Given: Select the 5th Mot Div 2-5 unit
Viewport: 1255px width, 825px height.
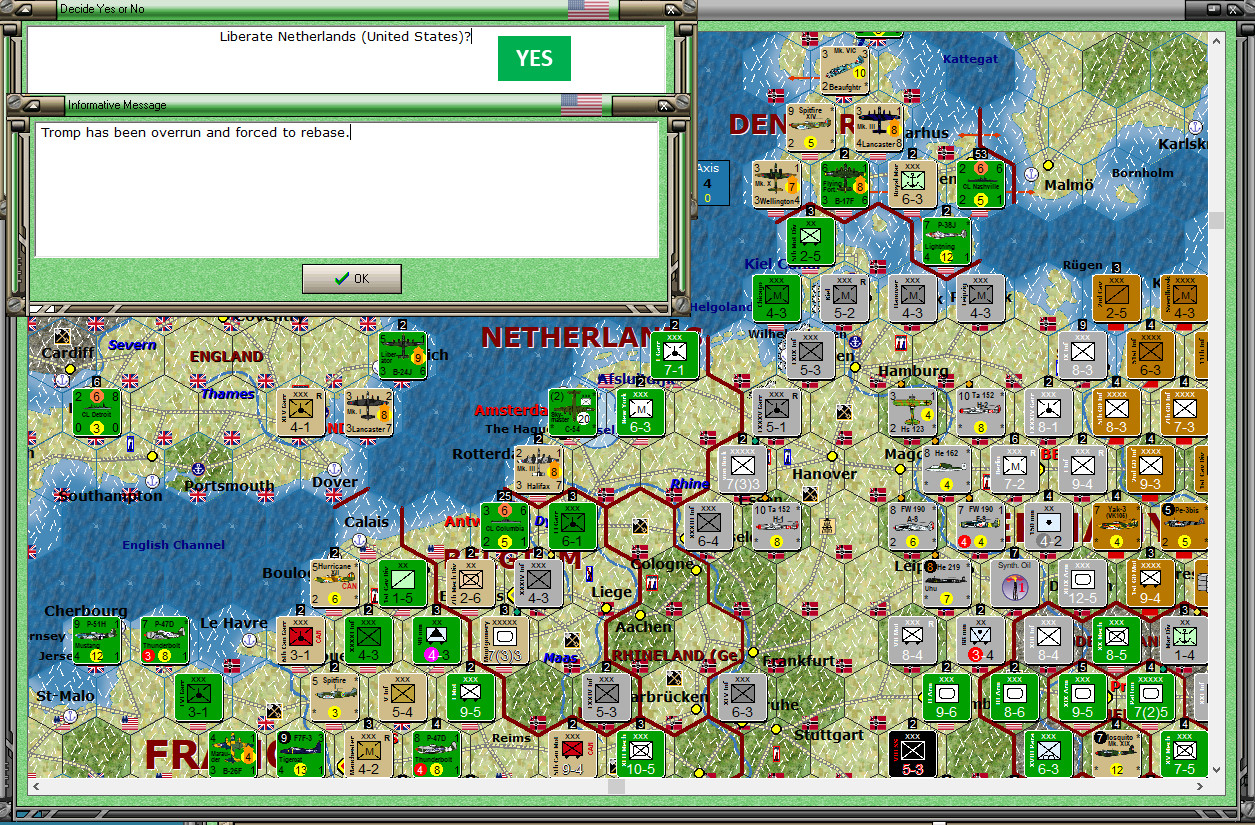Looking at the screenshot, I should coord(811,240).
